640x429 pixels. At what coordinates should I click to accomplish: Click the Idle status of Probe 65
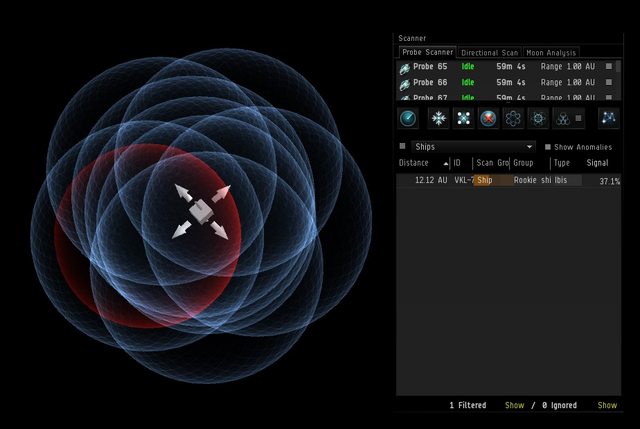click(x=468, y=66)
